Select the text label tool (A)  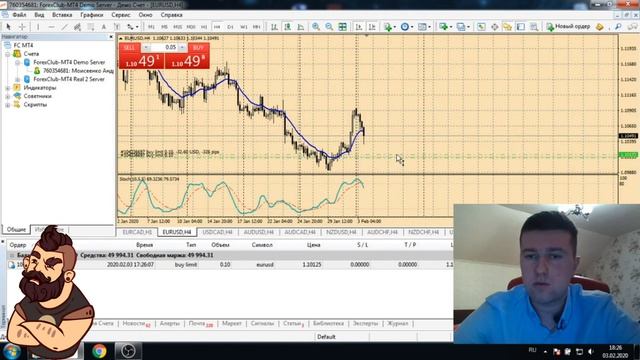tap(104, 27)
